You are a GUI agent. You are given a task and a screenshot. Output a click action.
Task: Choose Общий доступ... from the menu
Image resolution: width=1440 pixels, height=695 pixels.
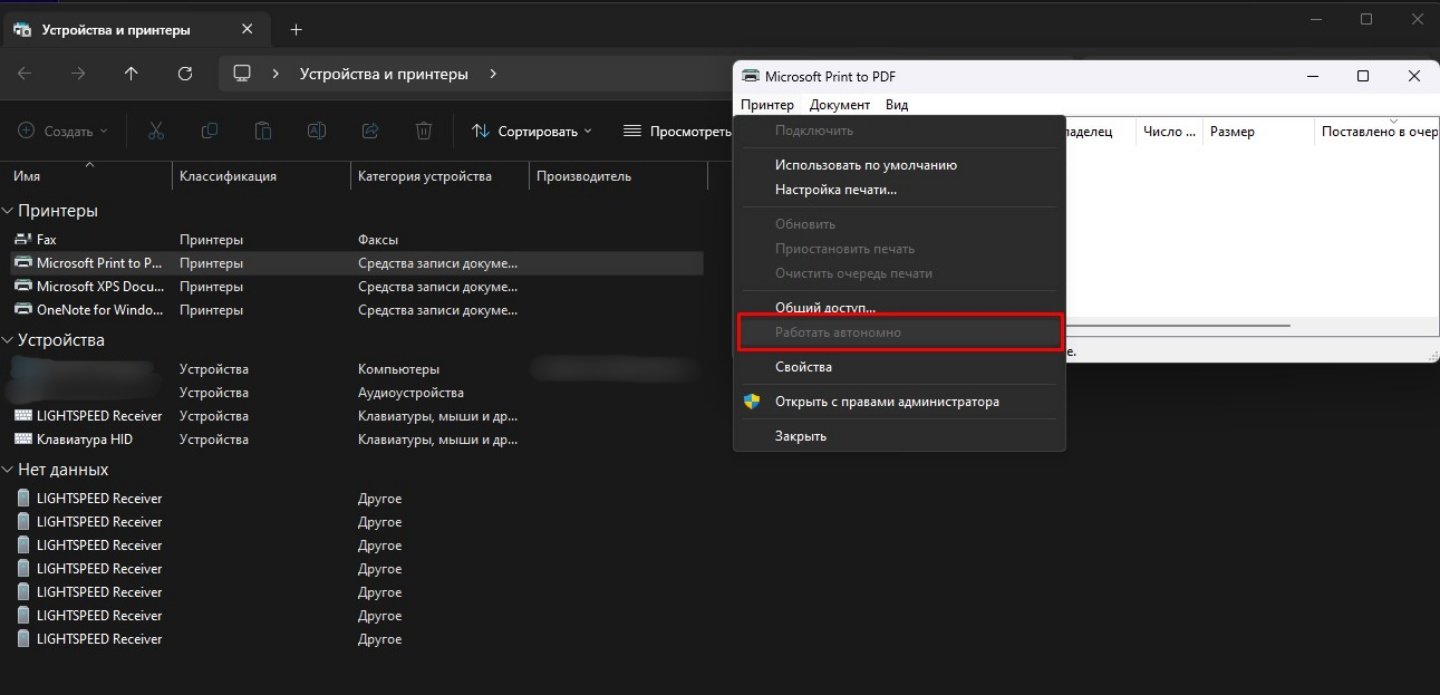point(899,308)
